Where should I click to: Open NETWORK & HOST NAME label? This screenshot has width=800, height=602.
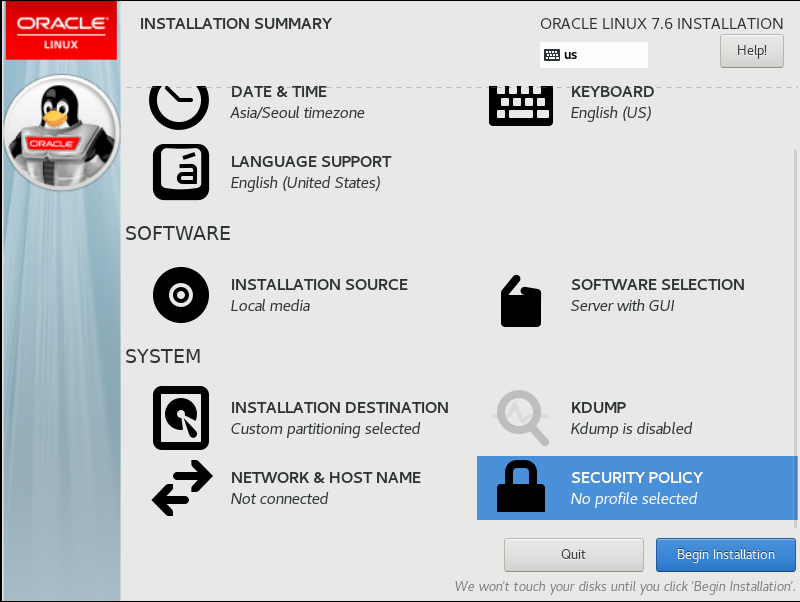pos(326,478)
